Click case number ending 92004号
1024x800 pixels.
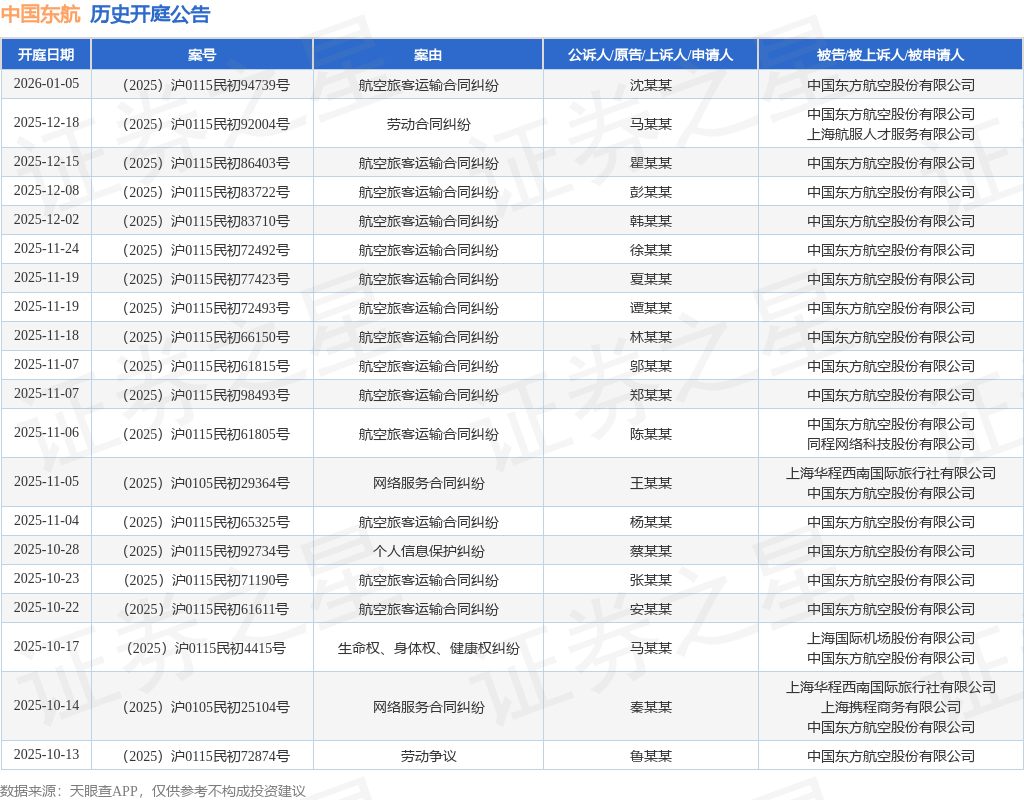click(x=206, y=124)
